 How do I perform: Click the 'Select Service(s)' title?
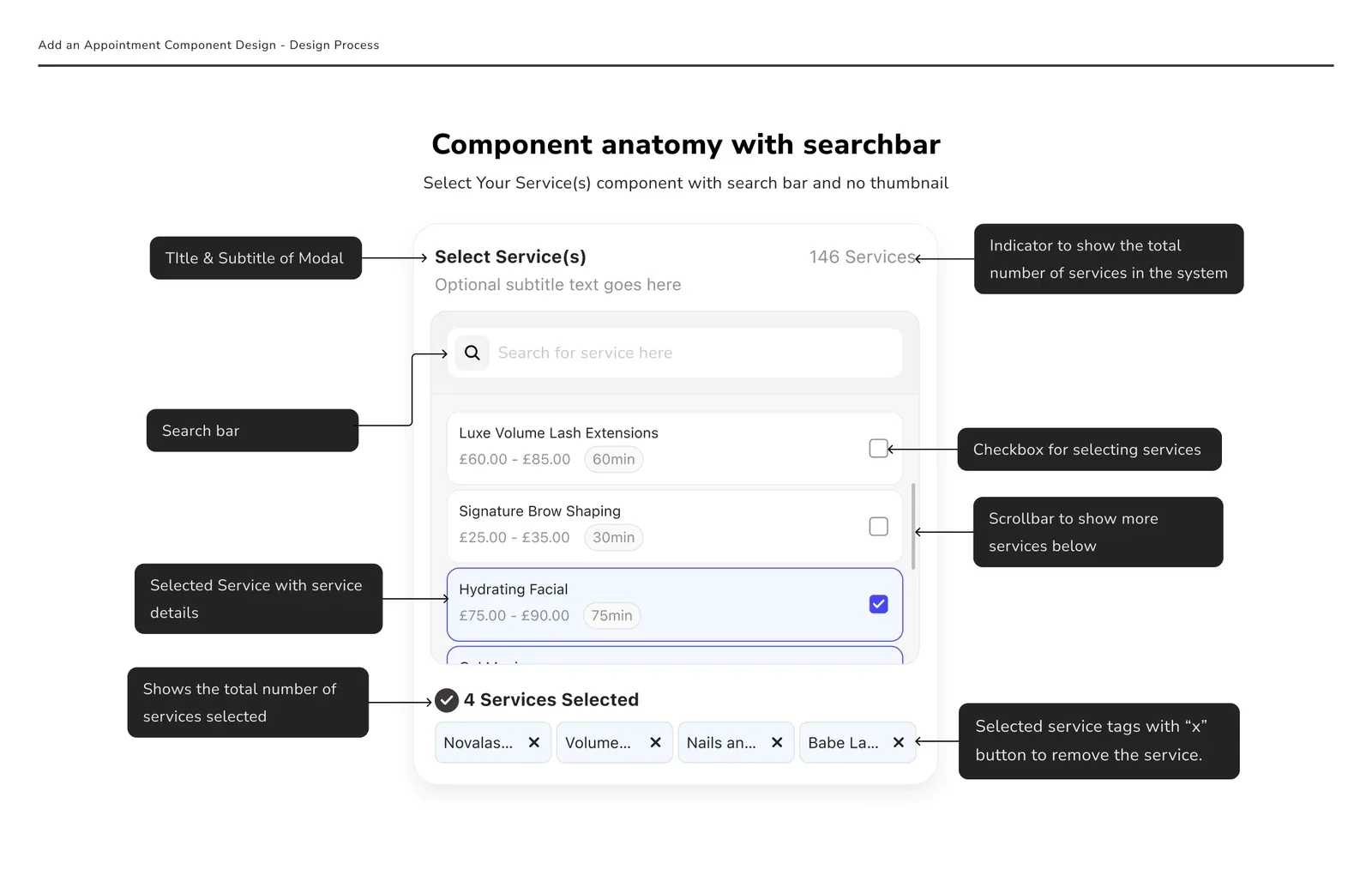[510, 257]
